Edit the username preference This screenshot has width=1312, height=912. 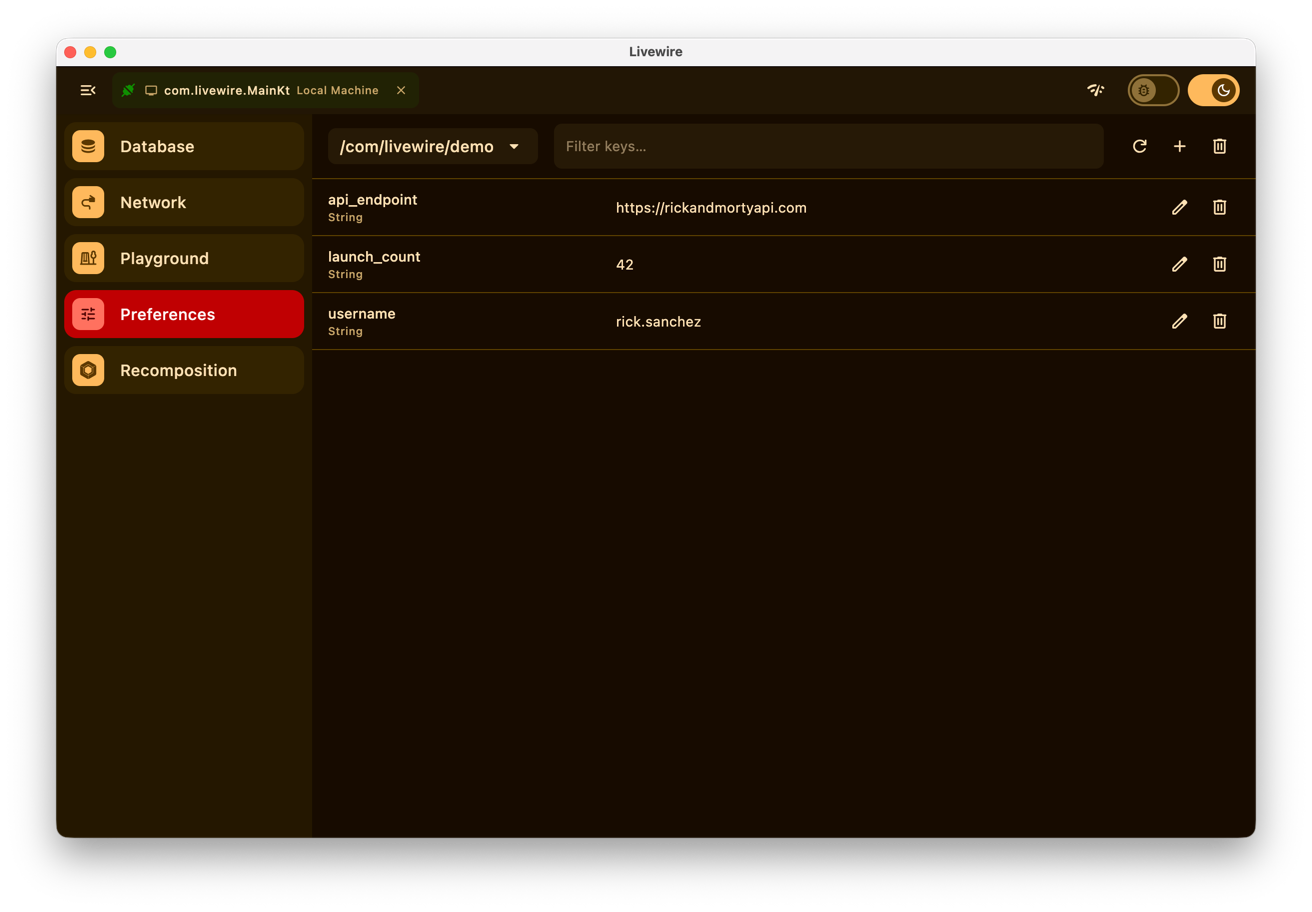click(x=1180, y=321)
